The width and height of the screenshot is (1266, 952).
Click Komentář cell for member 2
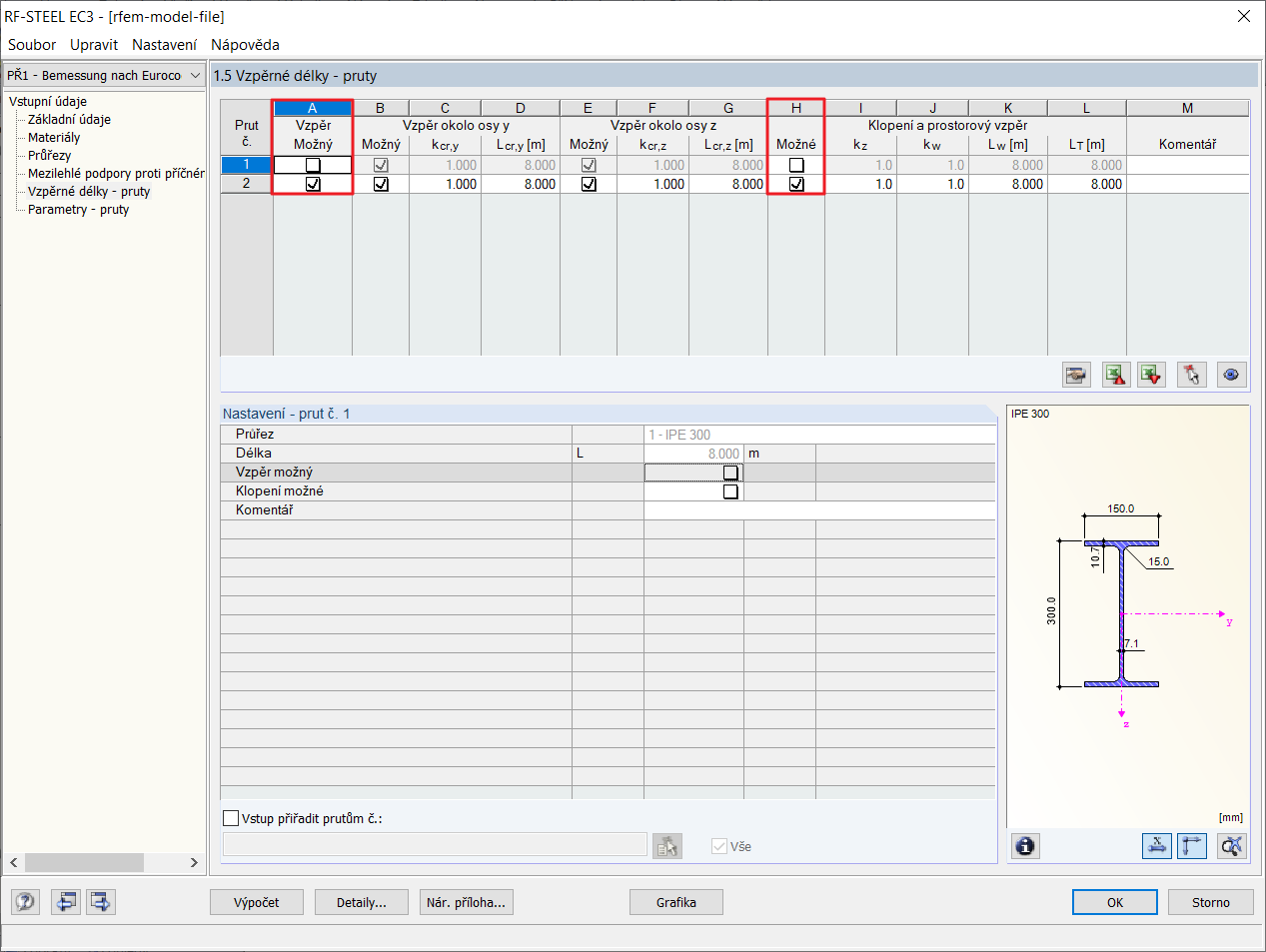click(x=1188, y=184)
